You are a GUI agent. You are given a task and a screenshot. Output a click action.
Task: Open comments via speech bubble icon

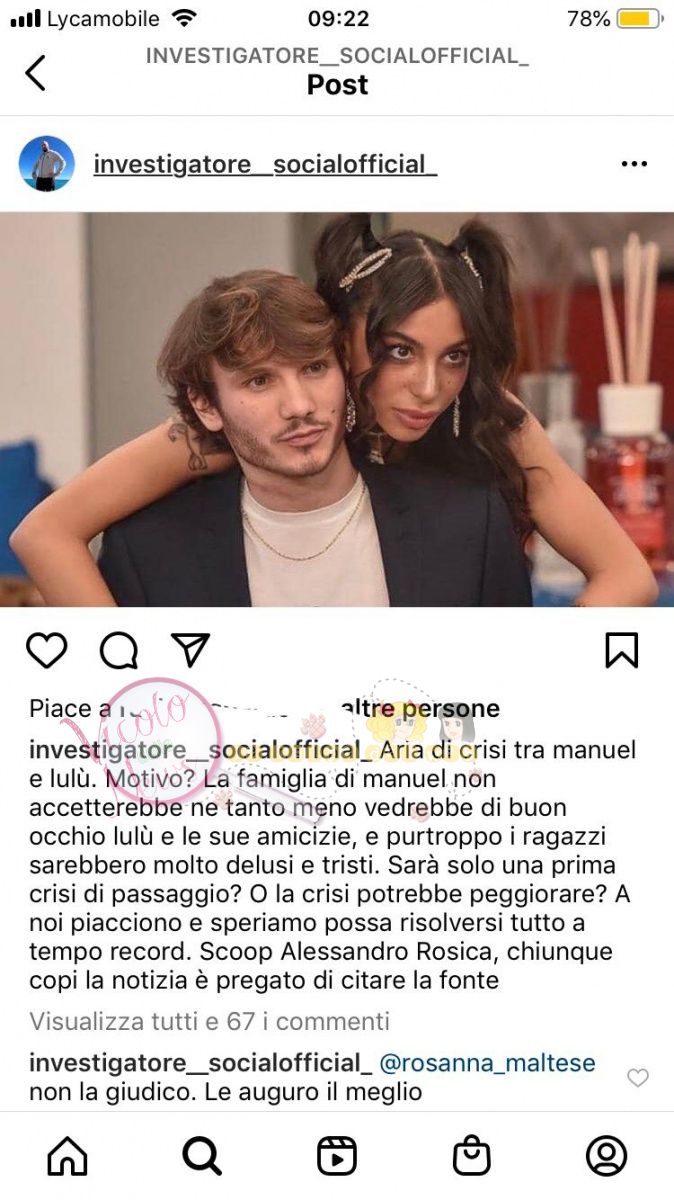(x=119, y=651)
